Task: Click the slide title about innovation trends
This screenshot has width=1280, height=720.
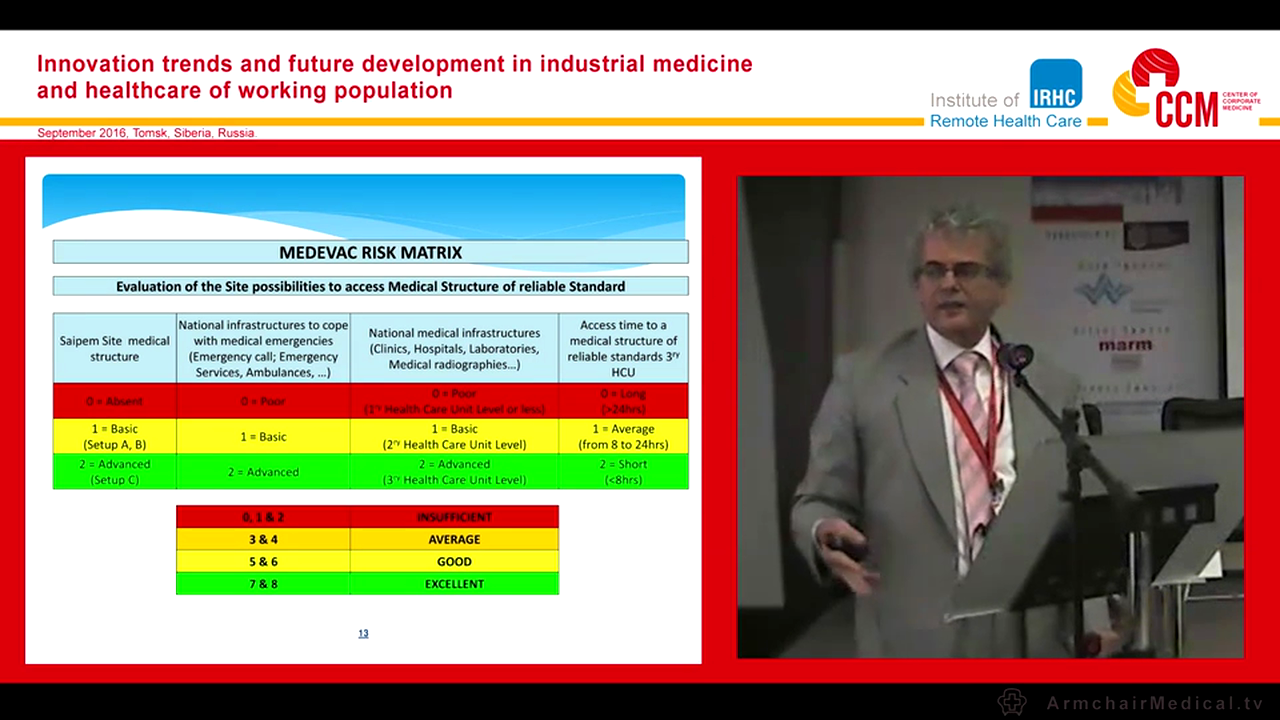Action: tap(394, 76)
